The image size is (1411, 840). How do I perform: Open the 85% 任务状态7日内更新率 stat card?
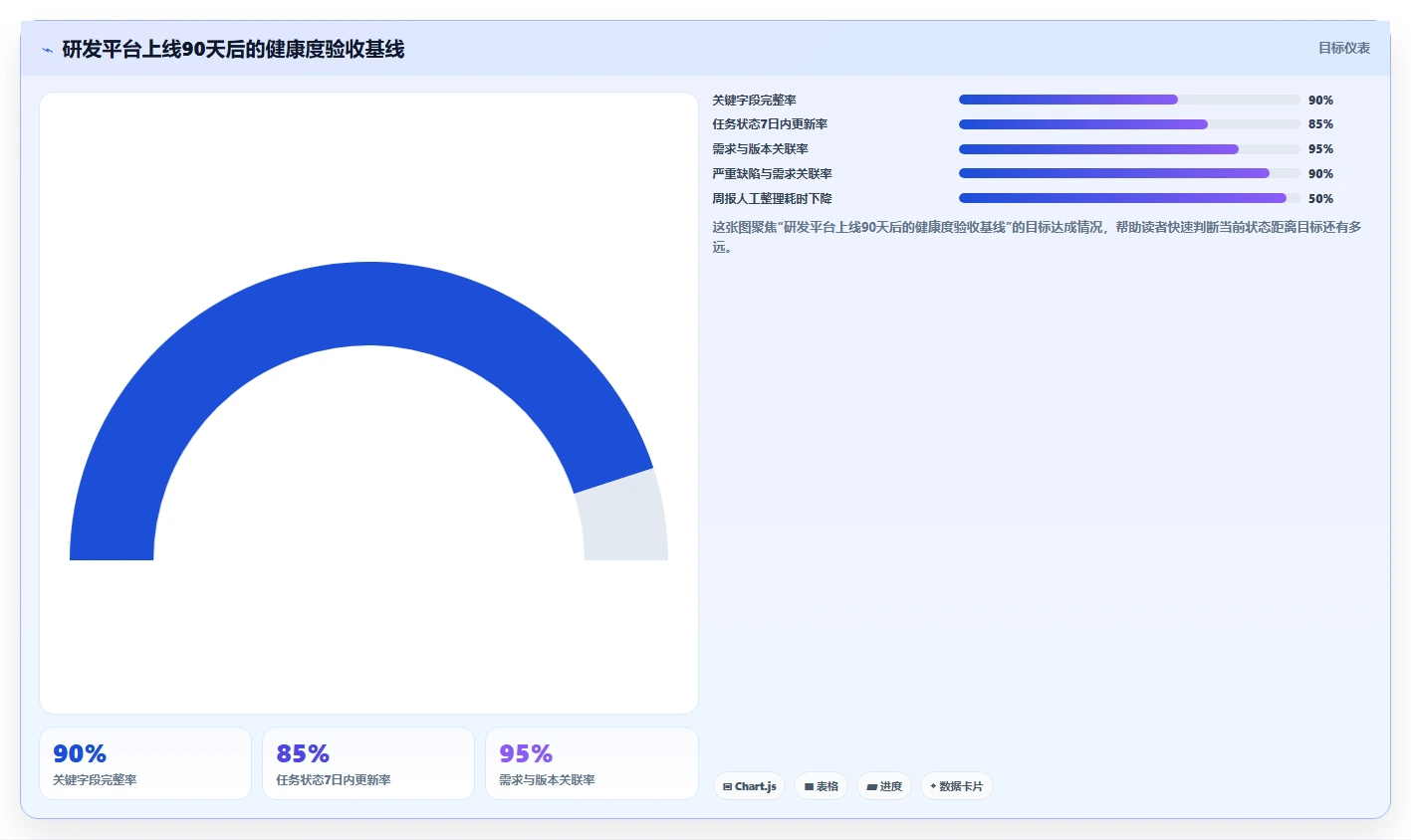(x=368, y=763)
